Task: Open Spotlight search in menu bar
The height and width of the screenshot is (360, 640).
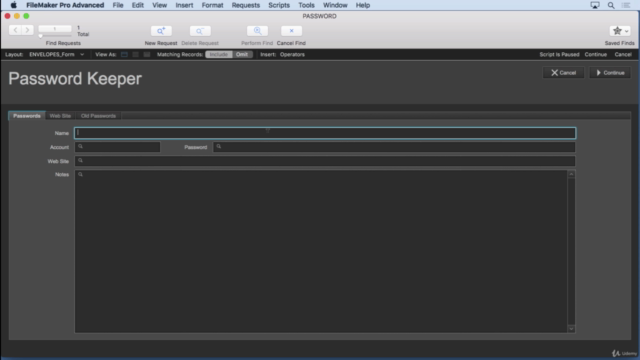Action: (x=611, y=5)
